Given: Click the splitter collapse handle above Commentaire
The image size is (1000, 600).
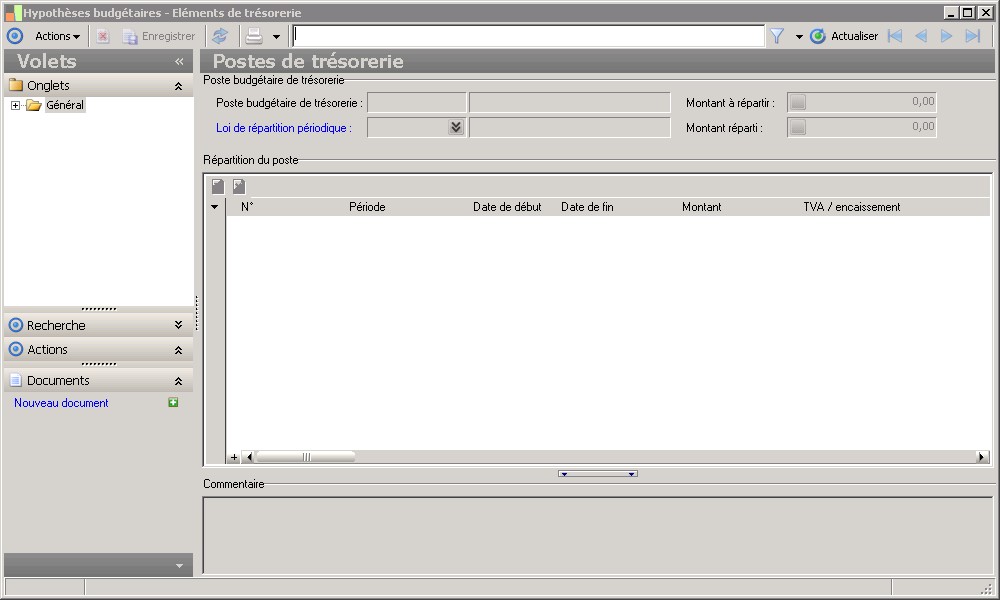Looking at the screenshot, I should tap(598, 474).
